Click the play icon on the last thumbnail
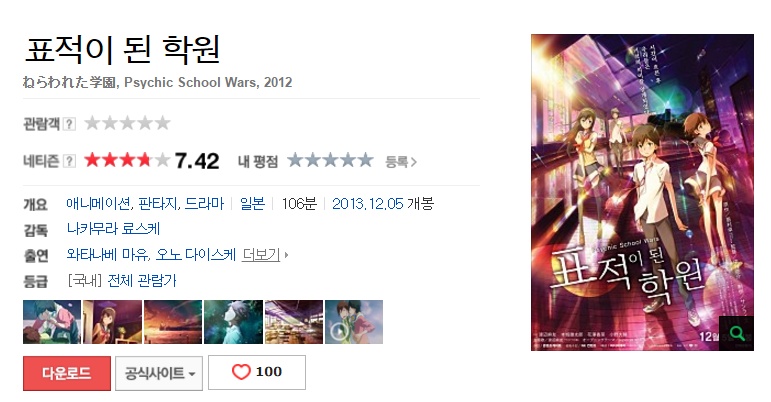The width and height of the screenshot is (771, 402). pyautogui.click(x=338, y=332)
